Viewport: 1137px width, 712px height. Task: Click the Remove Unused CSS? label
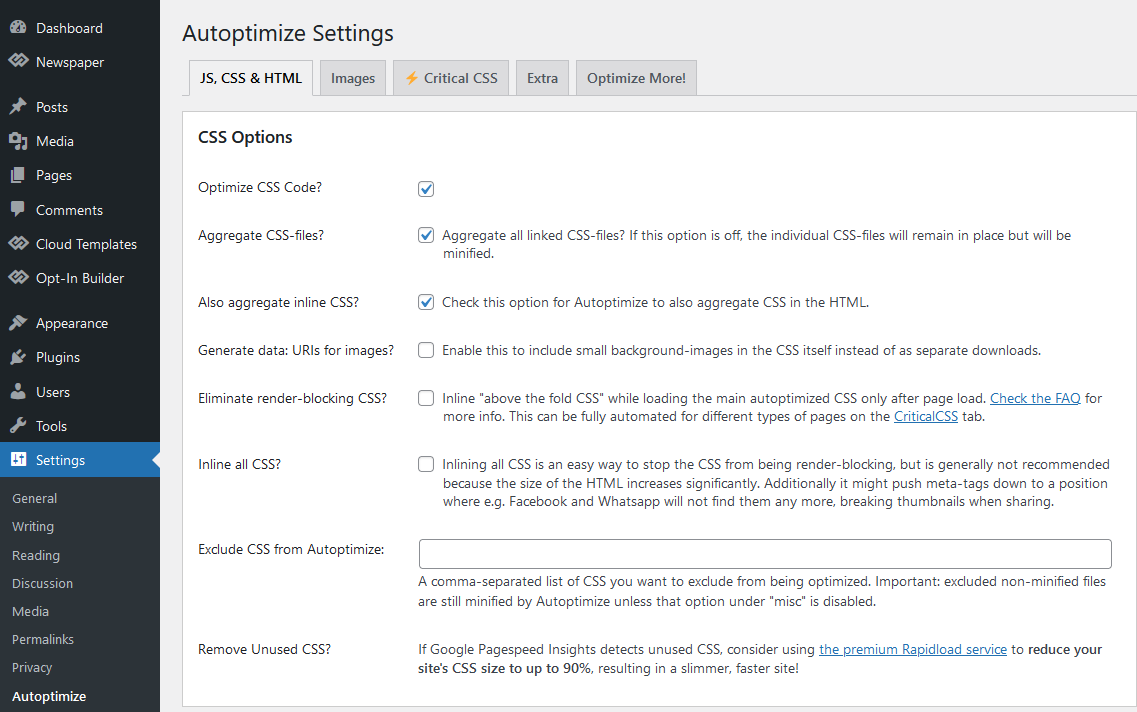(x=264, y=649)
